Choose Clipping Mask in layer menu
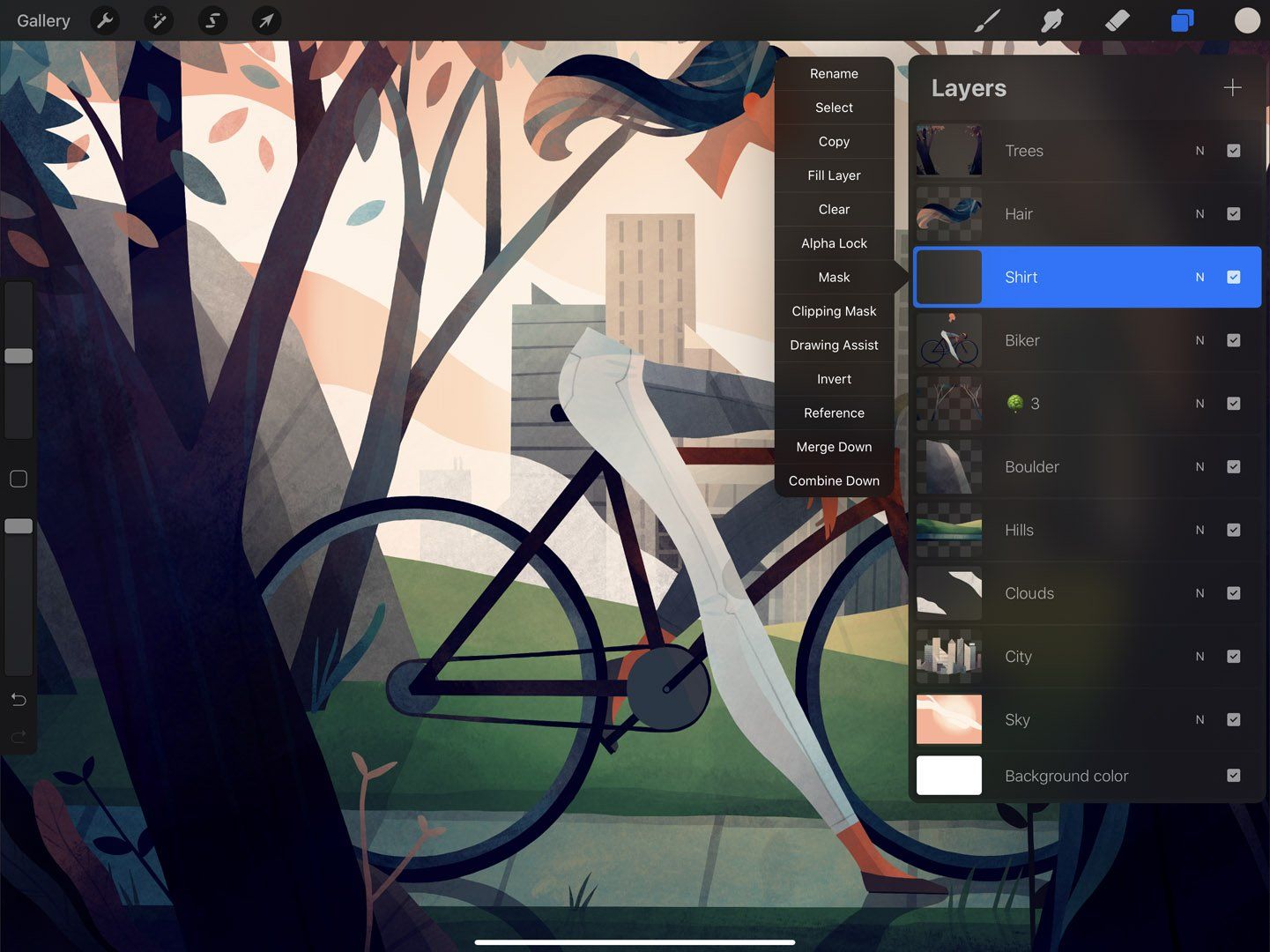The width and height of the screenshot is (1270, 952). [x=833, y=311]
